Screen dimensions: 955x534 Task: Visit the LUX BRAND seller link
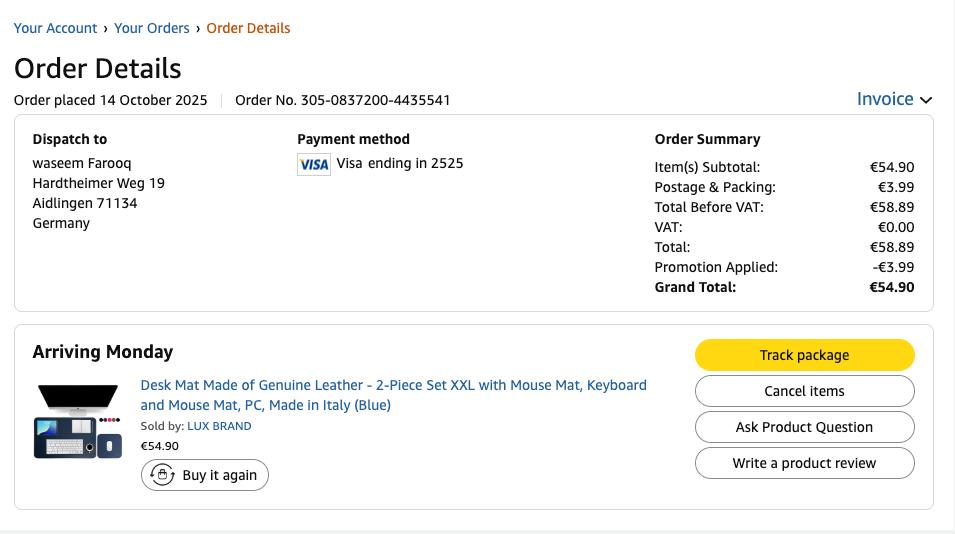point(219,426)
